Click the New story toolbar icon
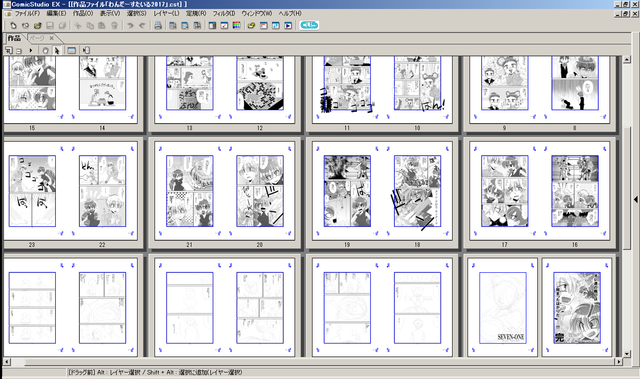The height and width of the screenshot is (379, 640). point(25,26)
